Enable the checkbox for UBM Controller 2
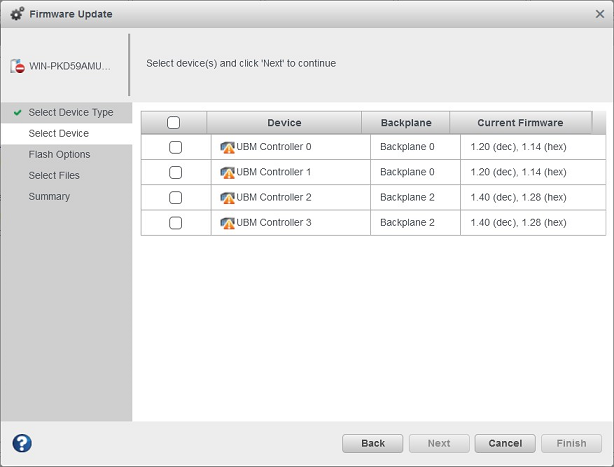614x467 pixels. coord(176,198)
